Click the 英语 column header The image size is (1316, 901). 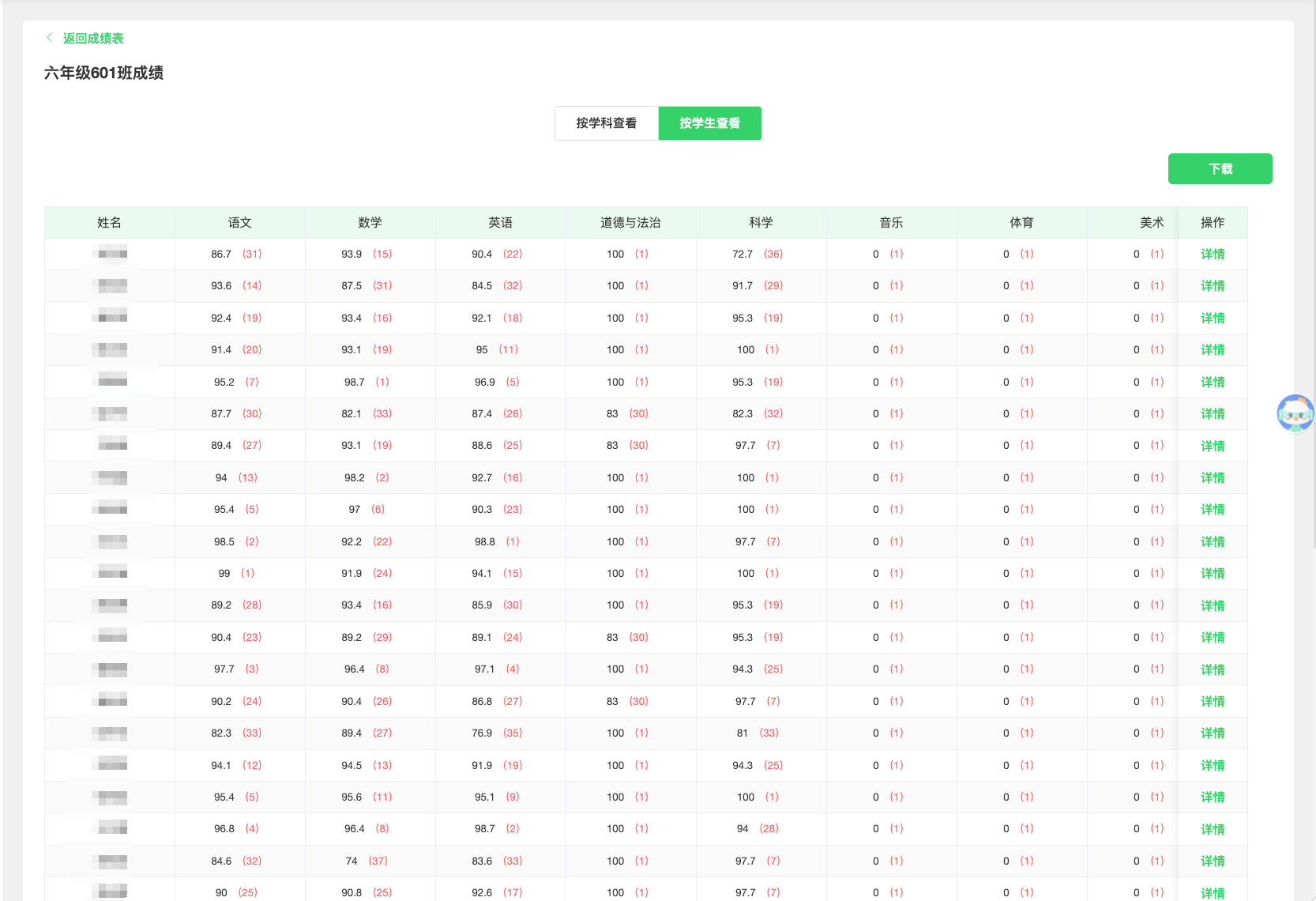tap(501, 222)
